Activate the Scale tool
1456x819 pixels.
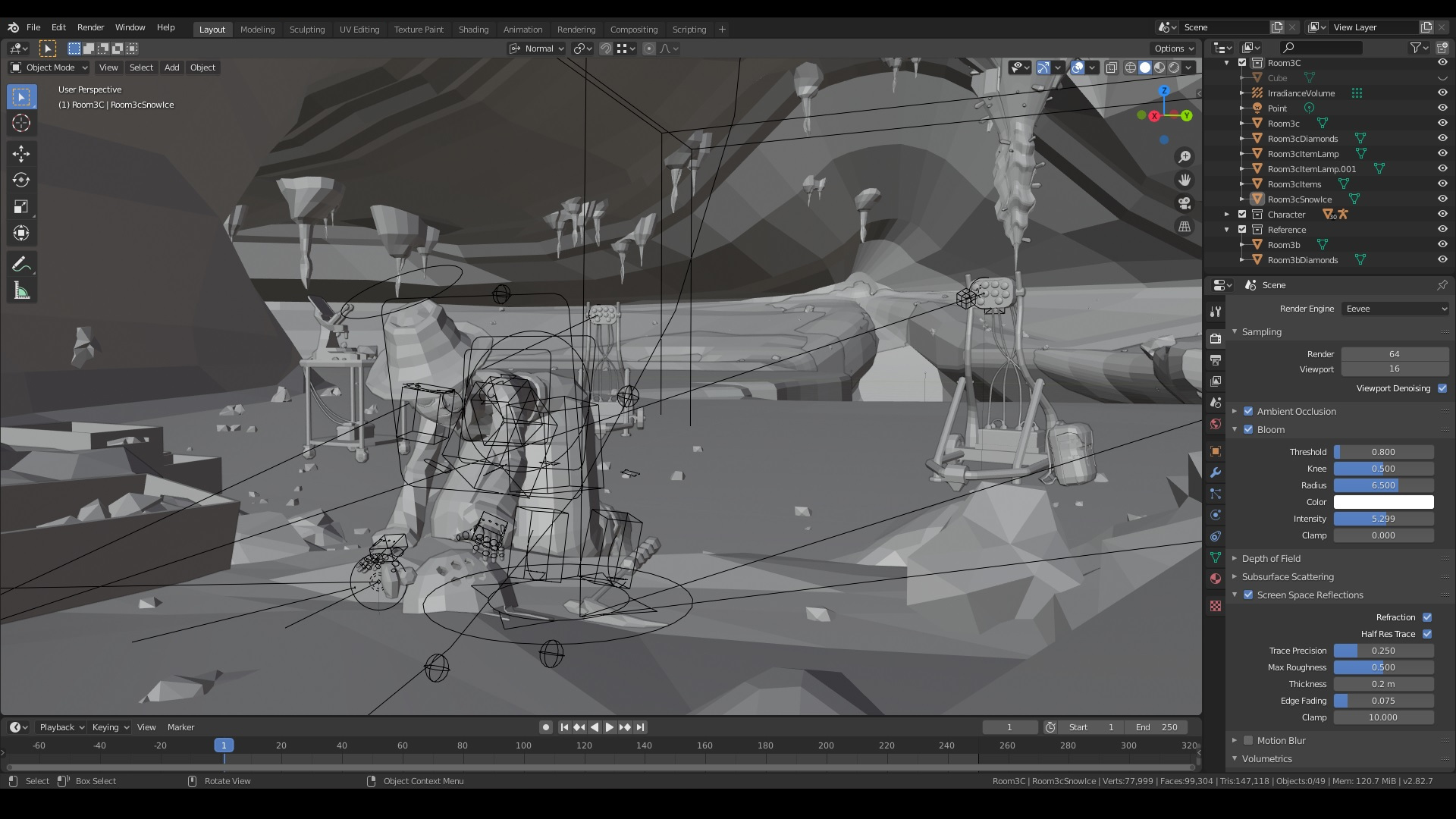coord(21,207)
